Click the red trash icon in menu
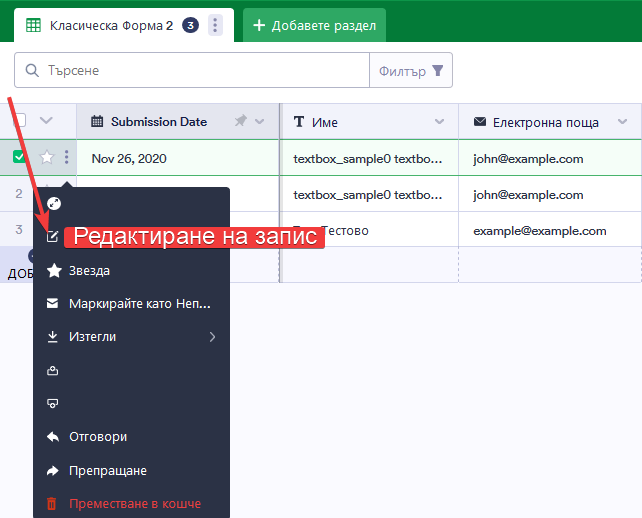642x518 pixels. click(x=52, y=504)
